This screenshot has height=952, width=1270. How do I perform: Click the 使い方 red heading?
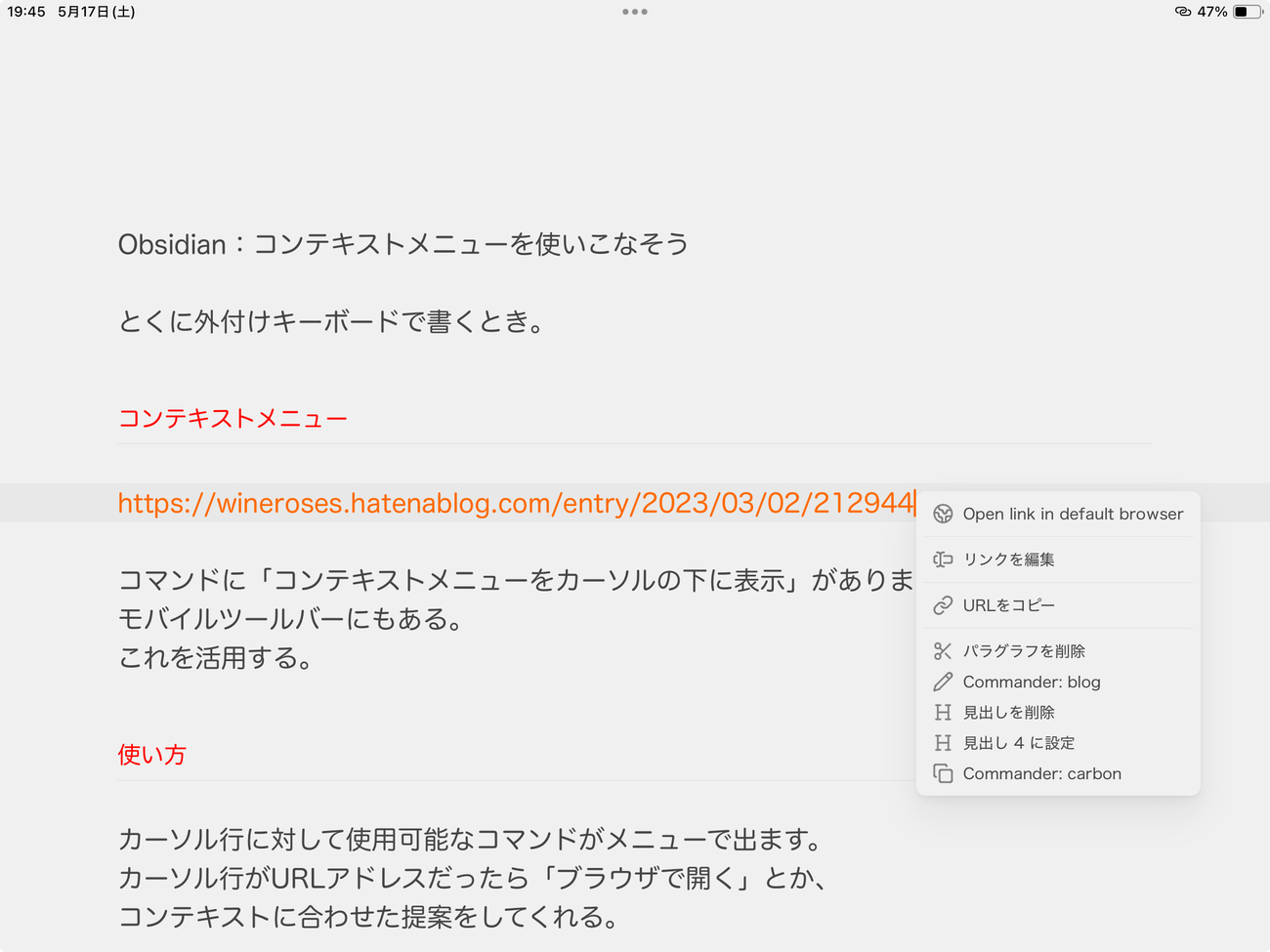coord(152,755)
